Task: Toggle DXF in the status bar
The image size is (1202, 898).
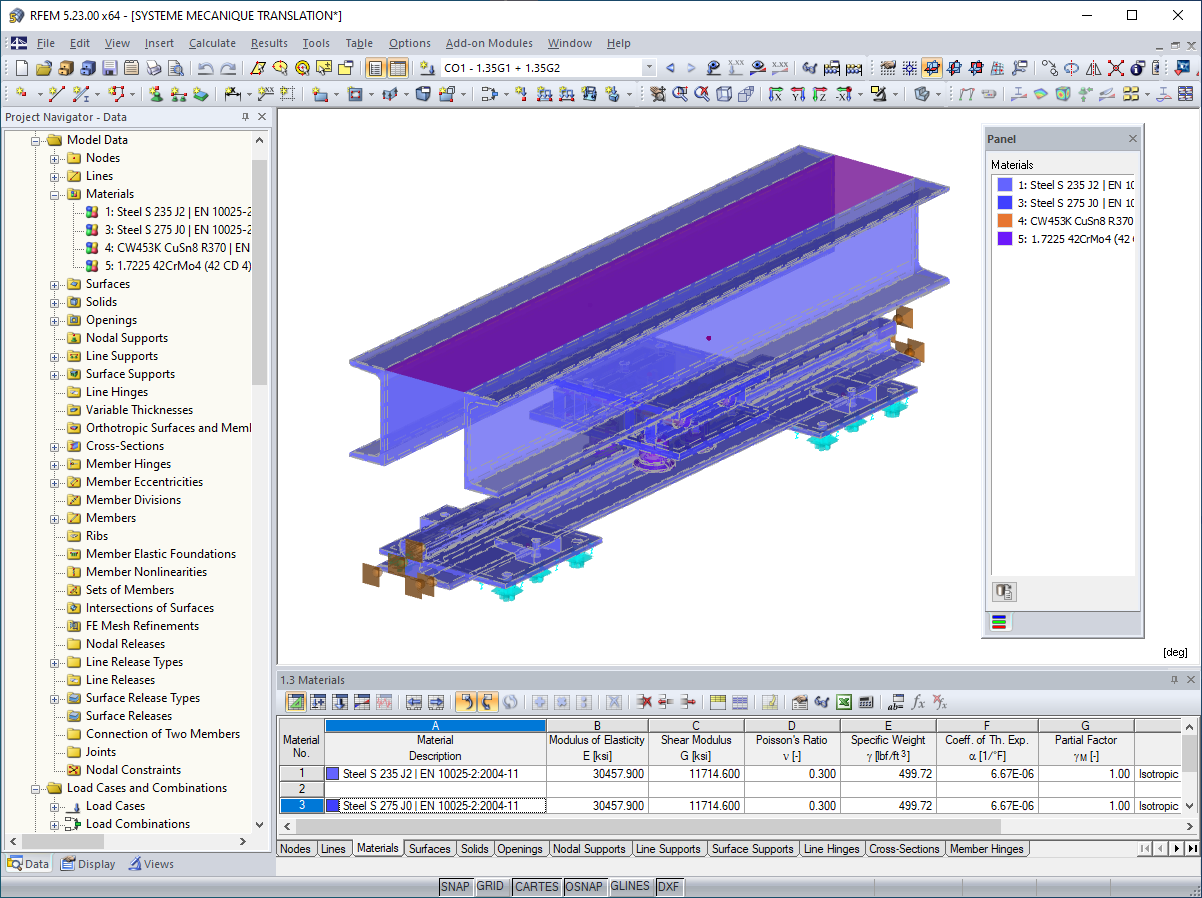Action: coord(667,886)
